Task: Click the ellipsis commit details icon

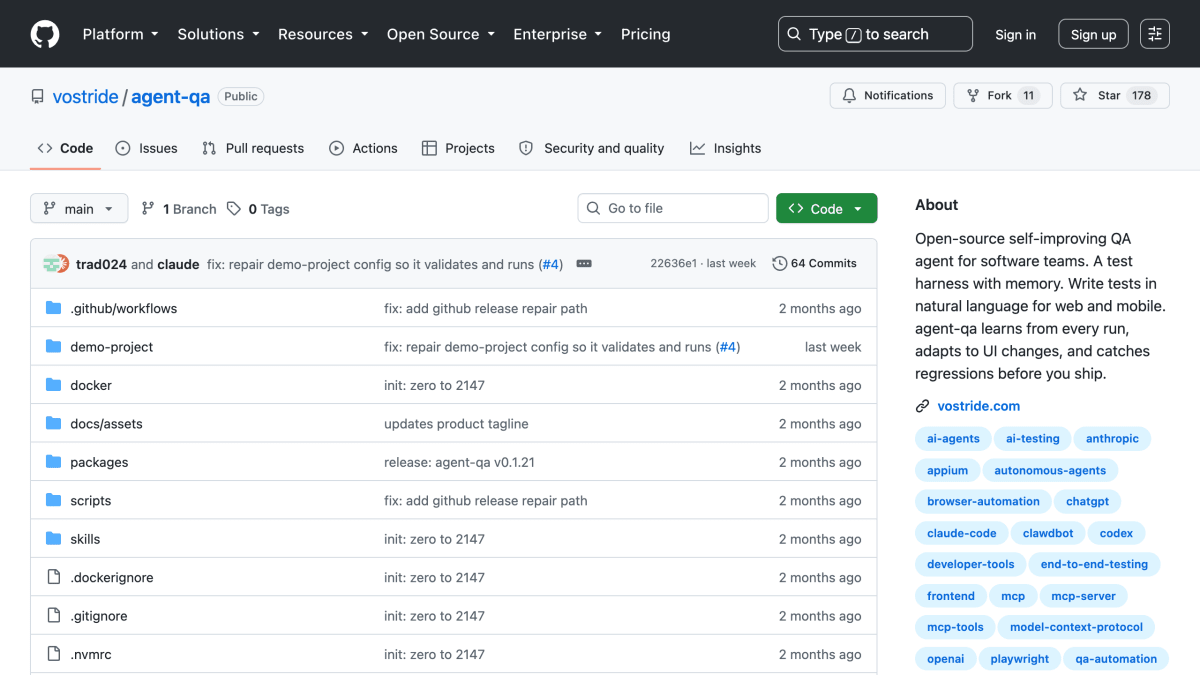Action: click(x=584, y=264)
